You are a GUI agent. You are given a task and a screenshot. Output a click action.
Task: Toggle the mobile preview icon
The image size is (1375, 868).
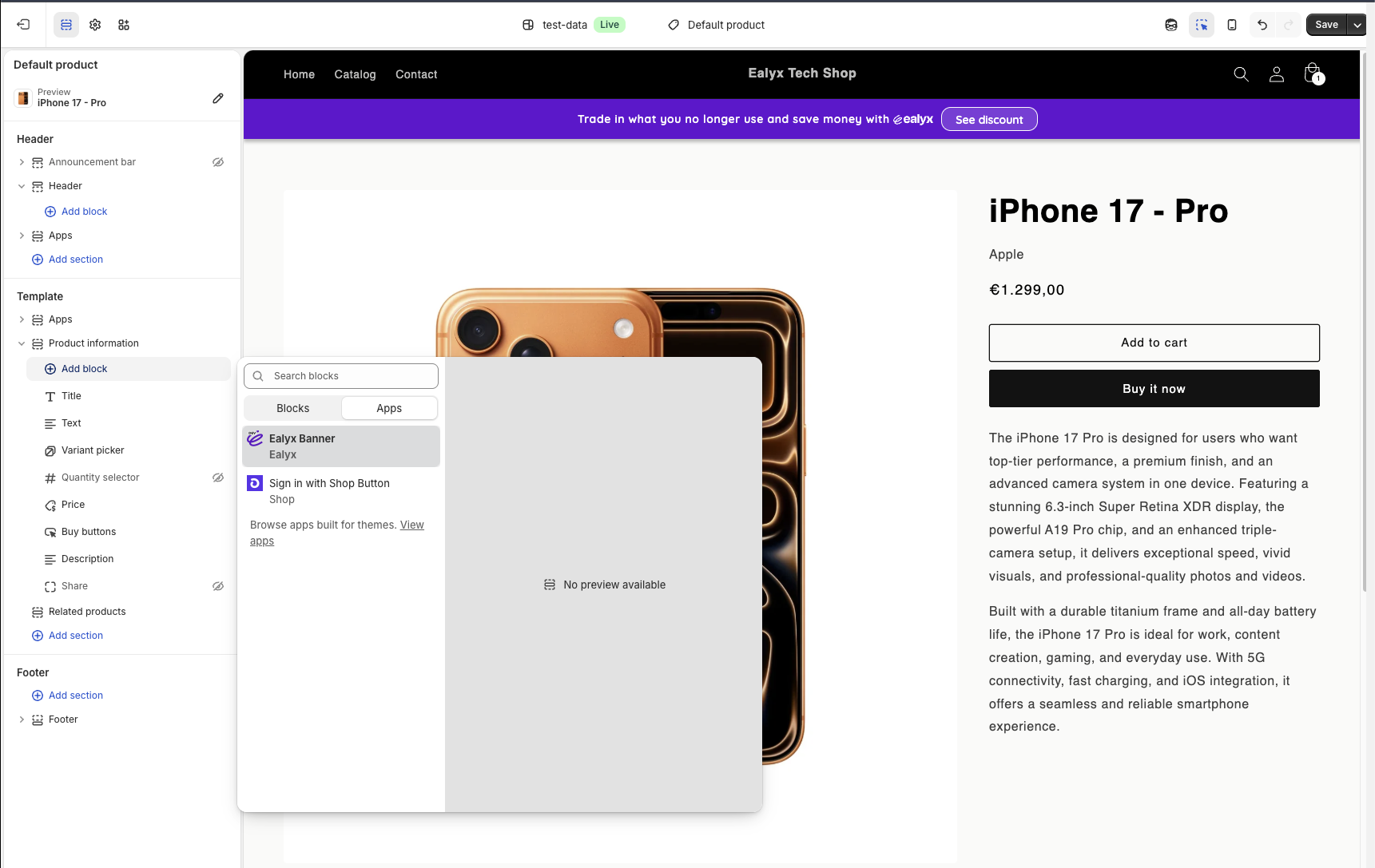coord(1232,25)
